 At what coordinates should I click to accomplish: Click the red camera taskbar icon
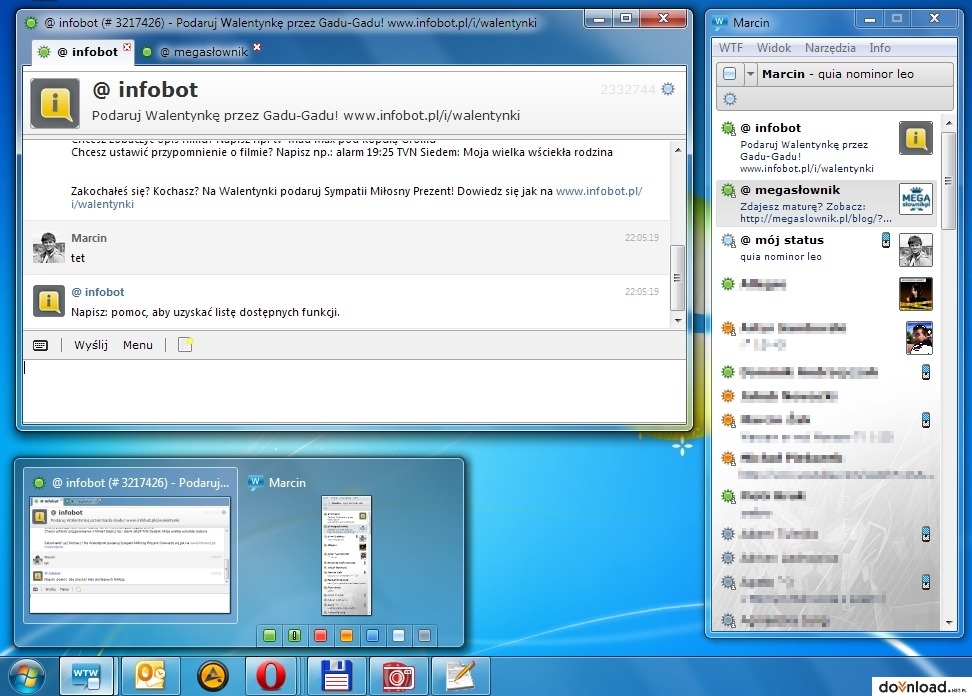click(398, 676)
